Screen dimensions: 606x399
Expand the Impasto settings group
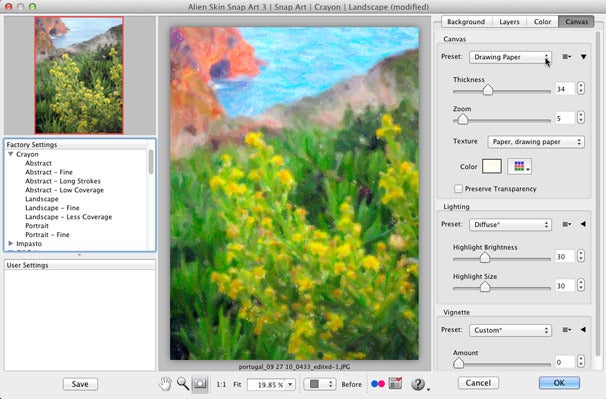coord(10,244)
